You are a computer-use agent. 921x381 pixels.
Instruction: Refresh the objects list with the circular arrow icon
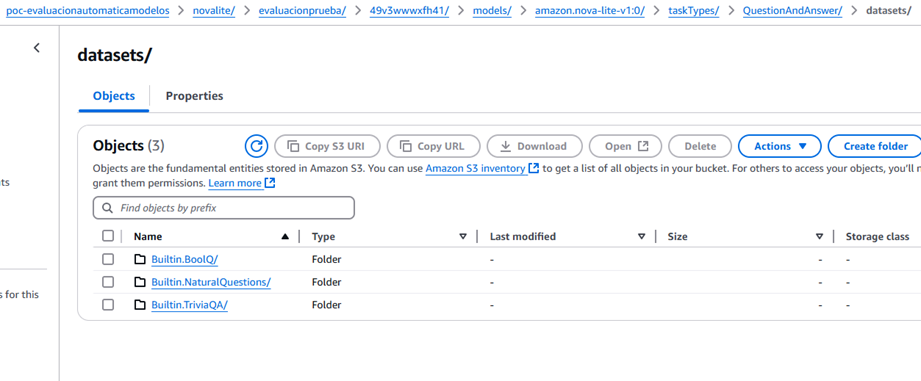tap(256, 146)
